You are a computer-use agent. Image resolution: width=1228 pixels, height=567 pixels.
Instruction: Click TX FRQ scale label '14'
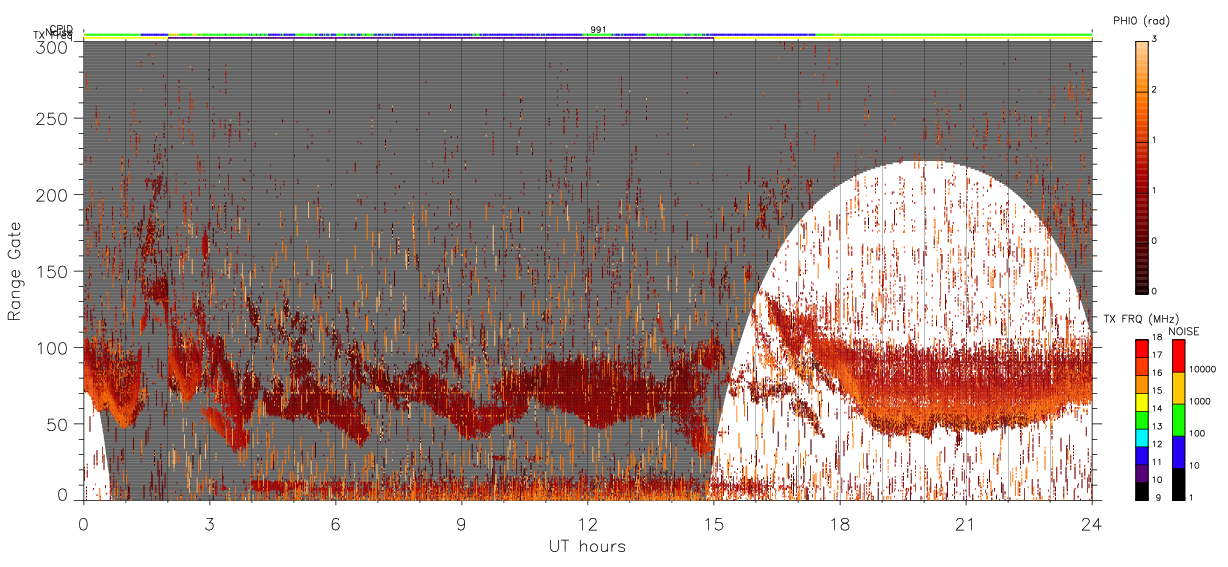[x=1157, y=410]
